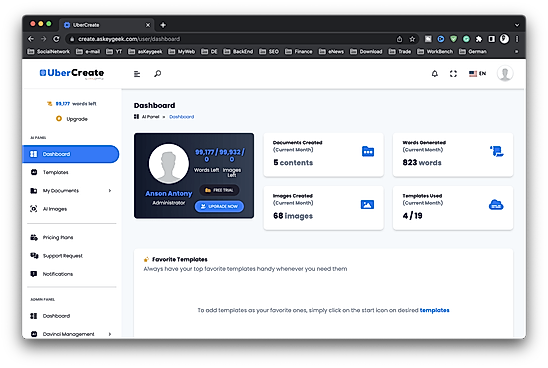The height and width of the screenshot is (368, 548).
Task: Open the SEO bookmark folder
Action: (x=269, y=52)
